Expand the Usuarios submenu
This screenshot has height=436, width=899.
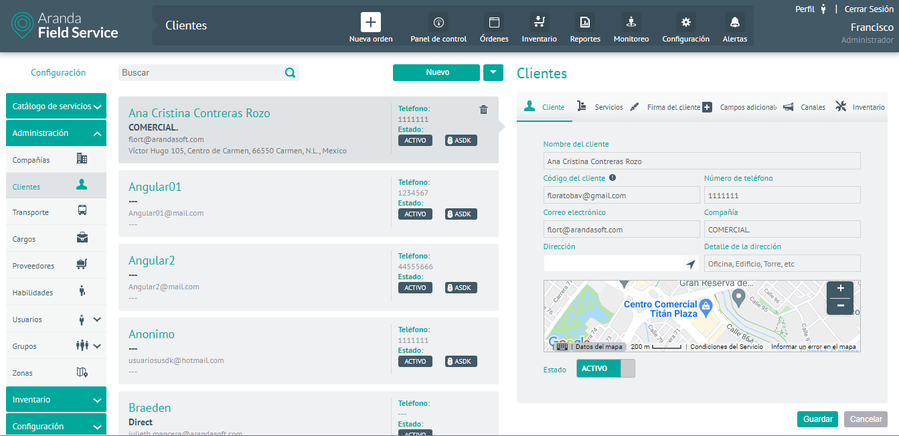pos(97,320)
